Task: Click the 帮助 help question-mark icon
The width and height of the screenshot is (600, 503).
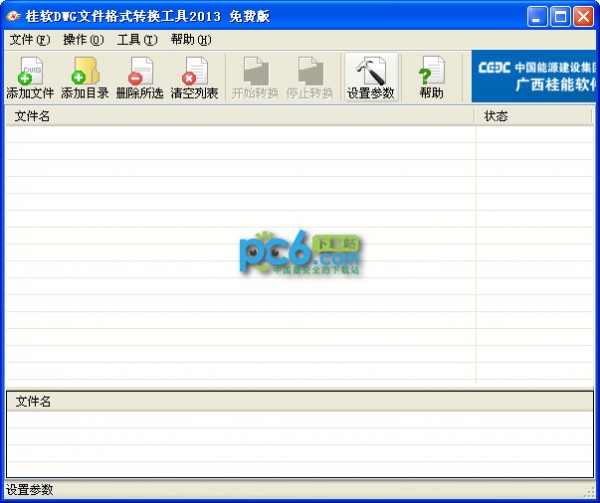Action: 432,78
